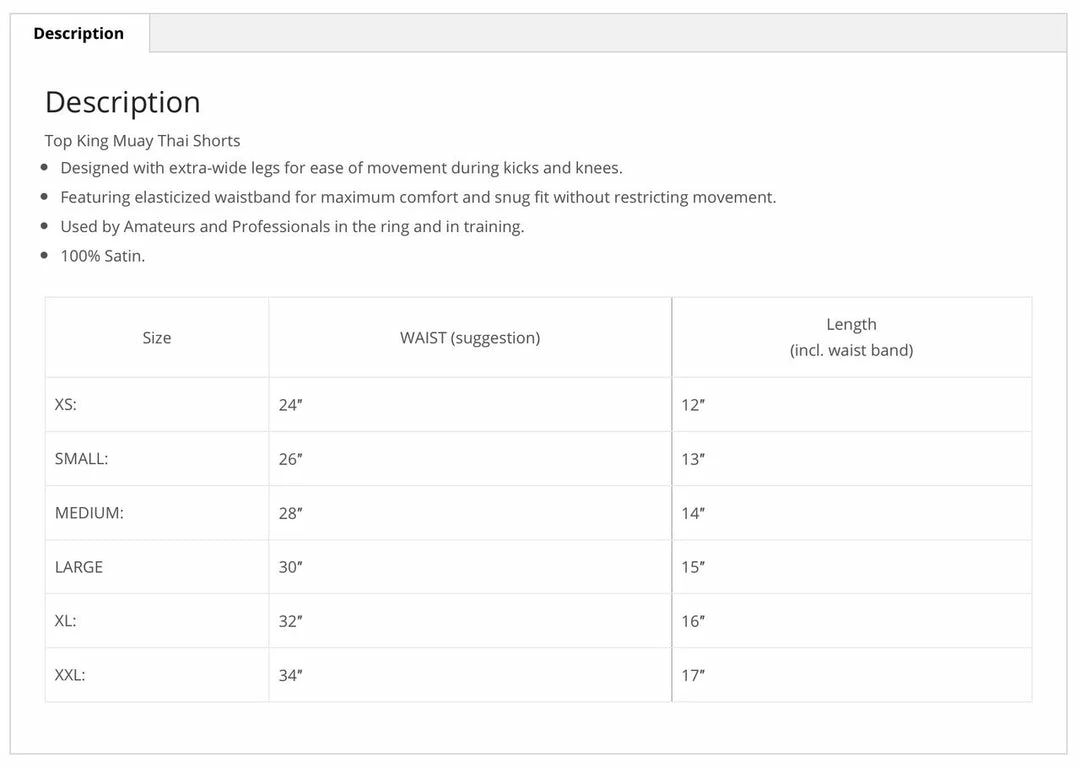This screenshot has width=1080, height=768.
Task: Click the Size column header
Action: (x=157, y=338)
